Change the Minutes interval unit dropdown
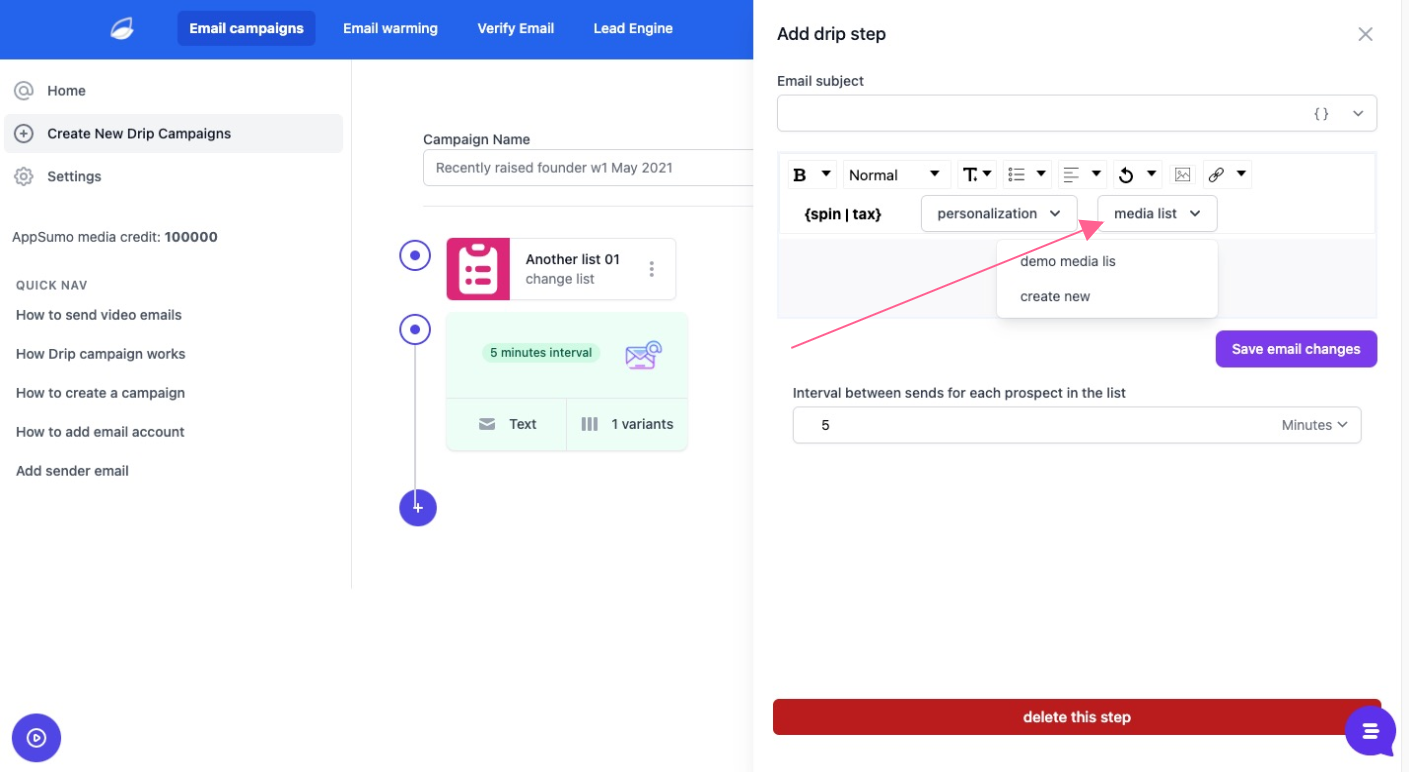This screenshot has height=772, width=1409. point(1314,425)
